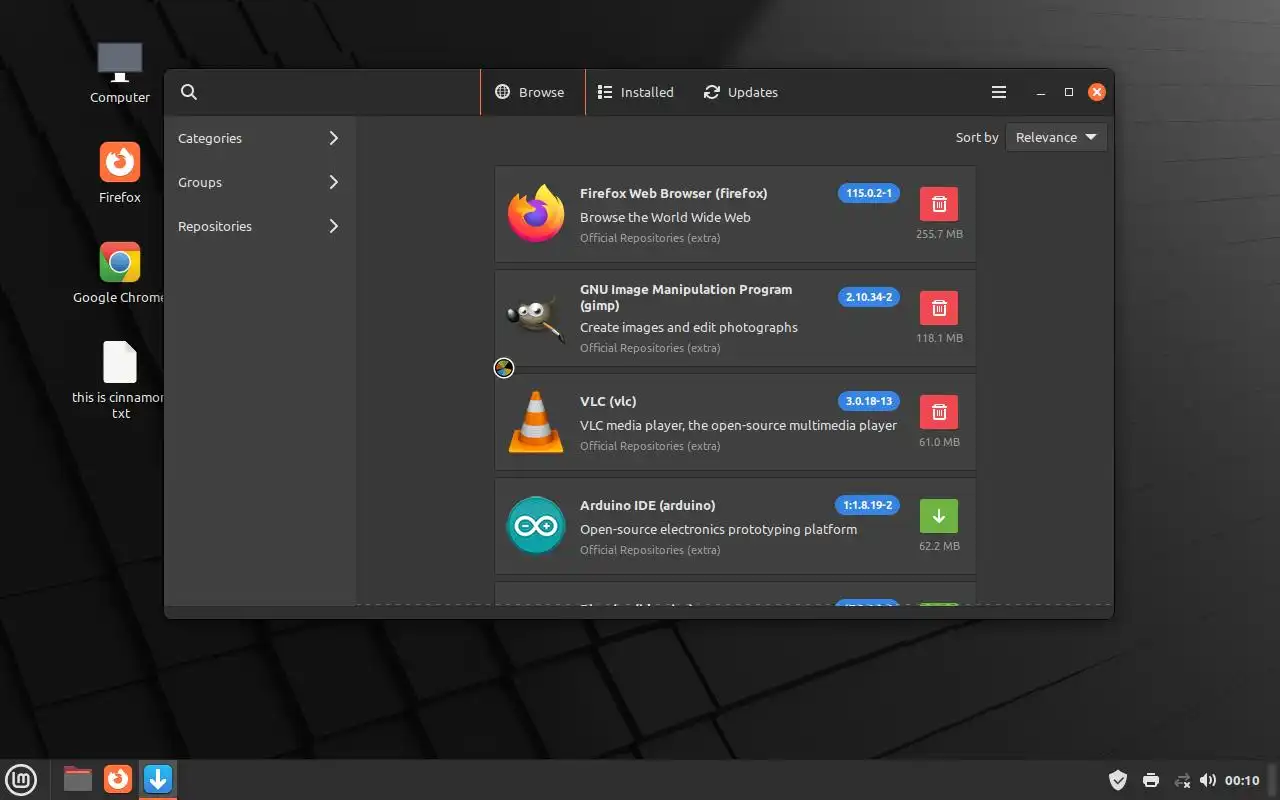This screenshot has height=800, width=1280.
Task: Click the 255.7 MB size label
Action: [x=939, y=234]
